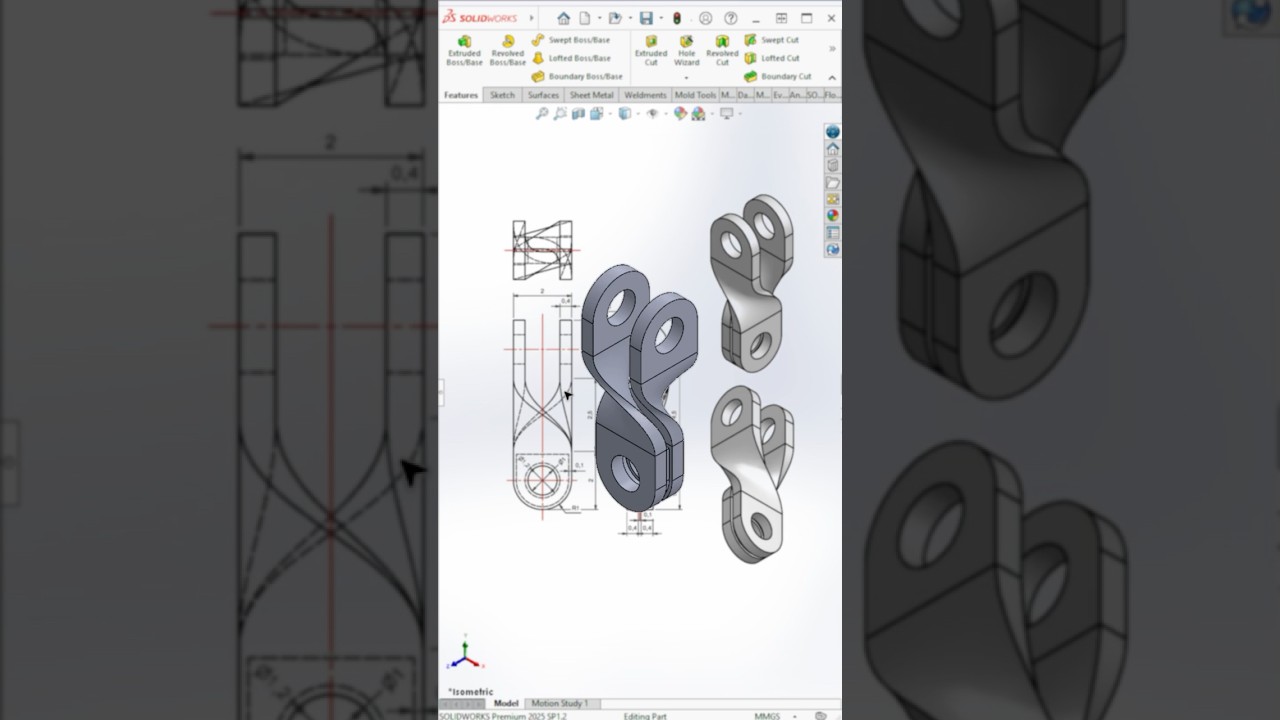Create a New document
The height and width of the screenshot is (720, 1280).
coord(584,18)
